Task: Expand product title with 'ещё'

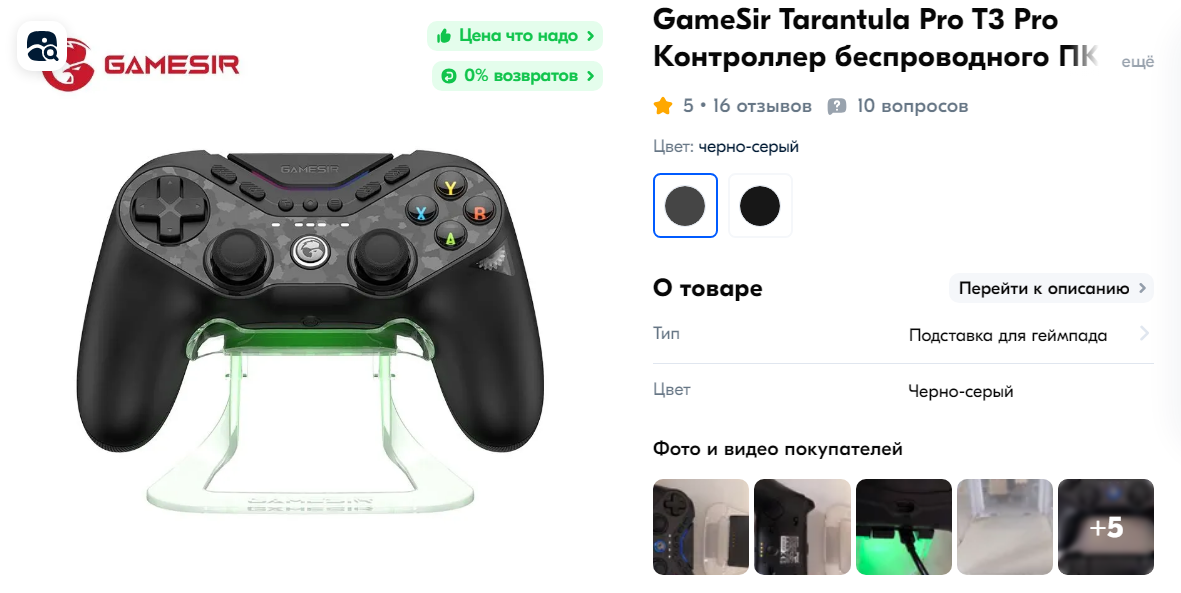Action: (x=1137, y=62)
